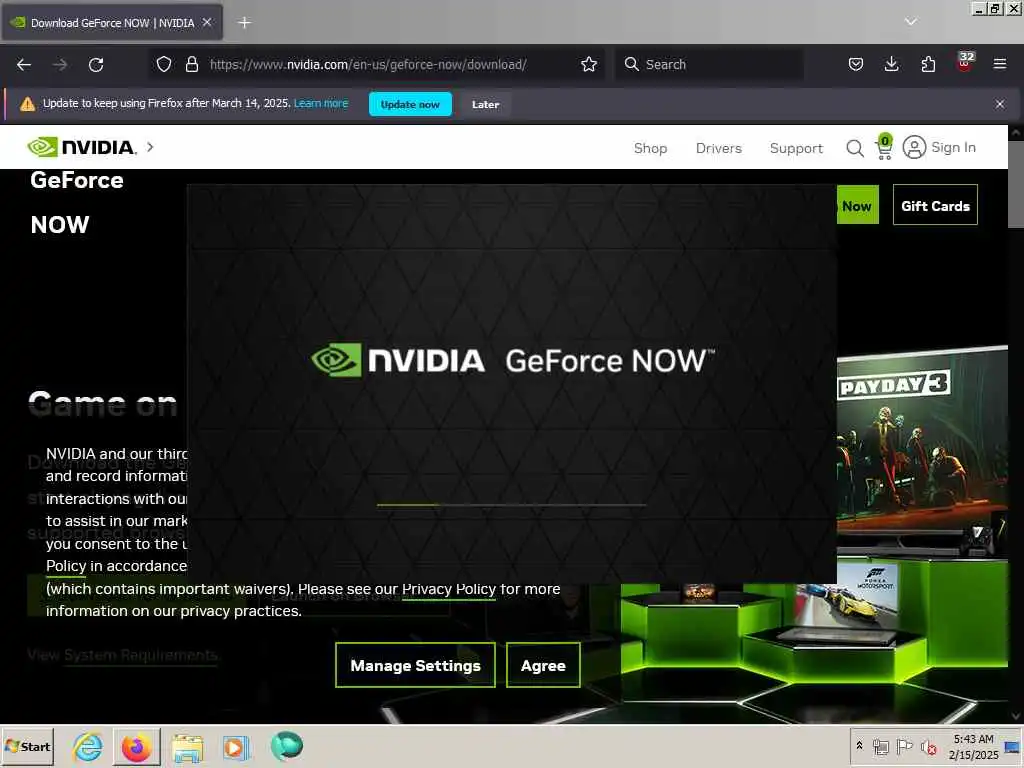This screenshot has width=1024, height=768.
Task: Open the extensions puzzle icon
Action: pyautogui.click(x=928, y=65)
